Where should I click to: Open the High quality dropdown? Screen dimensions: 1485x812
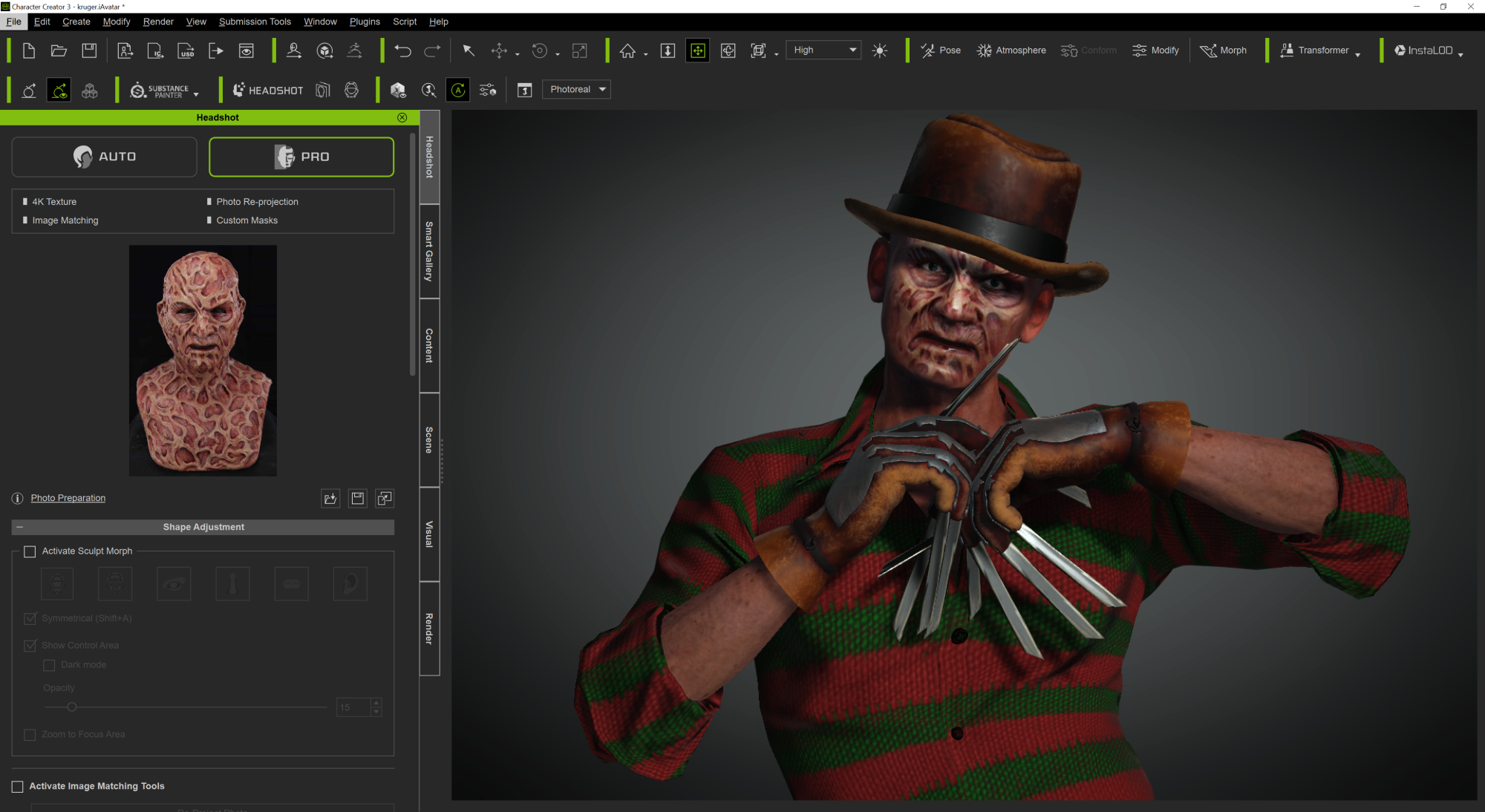[x=823, y=50]
